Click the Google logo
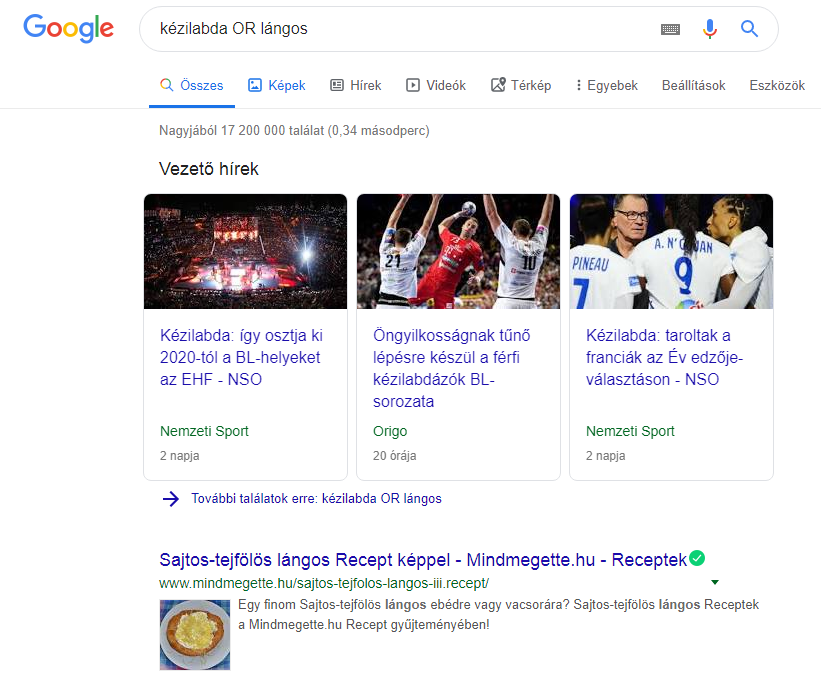Screen dimensions: 821x679 click(68, 28)
